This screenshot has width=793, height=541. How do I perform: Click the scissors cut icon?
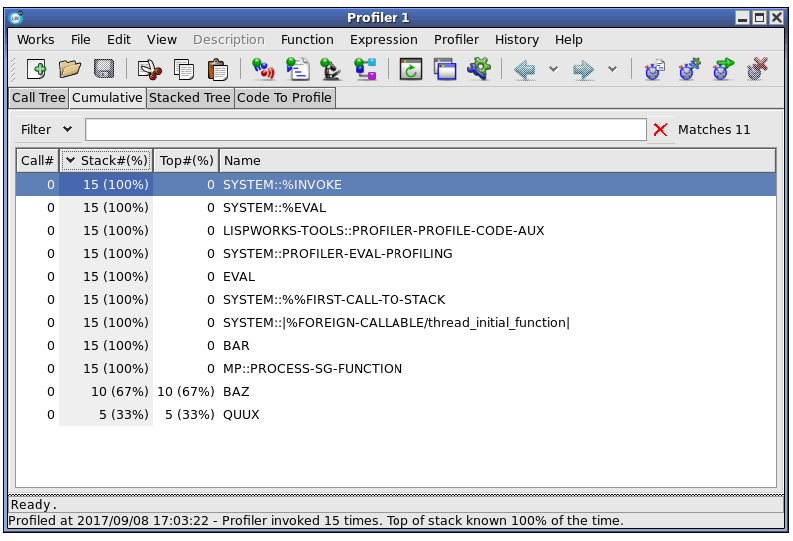tap(149, 69)
